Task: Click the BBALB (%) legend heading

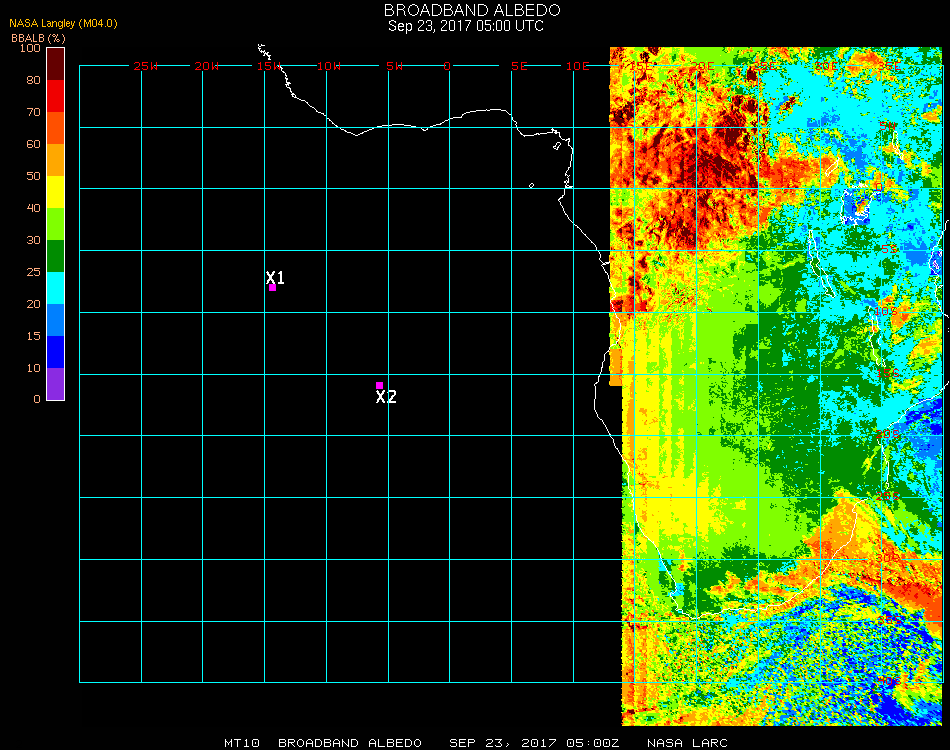Action: [37, 38]
